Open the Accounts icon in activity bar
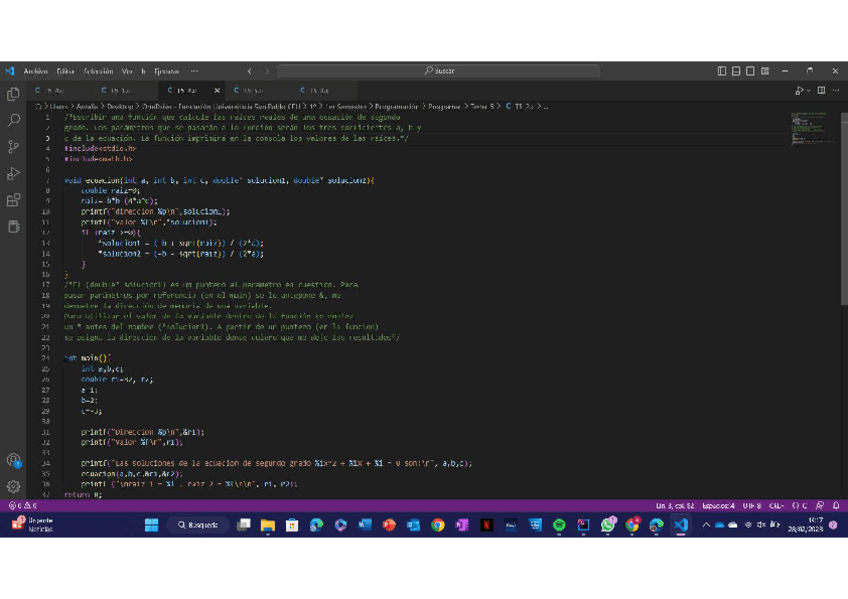This screenshot has height=599, width=848. pyautogui.click(x=13, y=460)
